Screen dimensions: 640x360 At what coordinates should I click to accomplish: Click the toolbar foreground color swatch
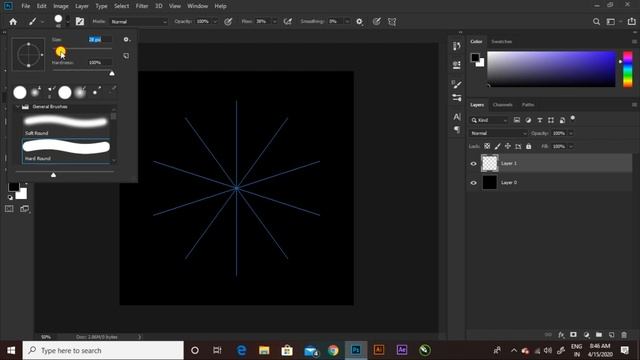[13, 187]
